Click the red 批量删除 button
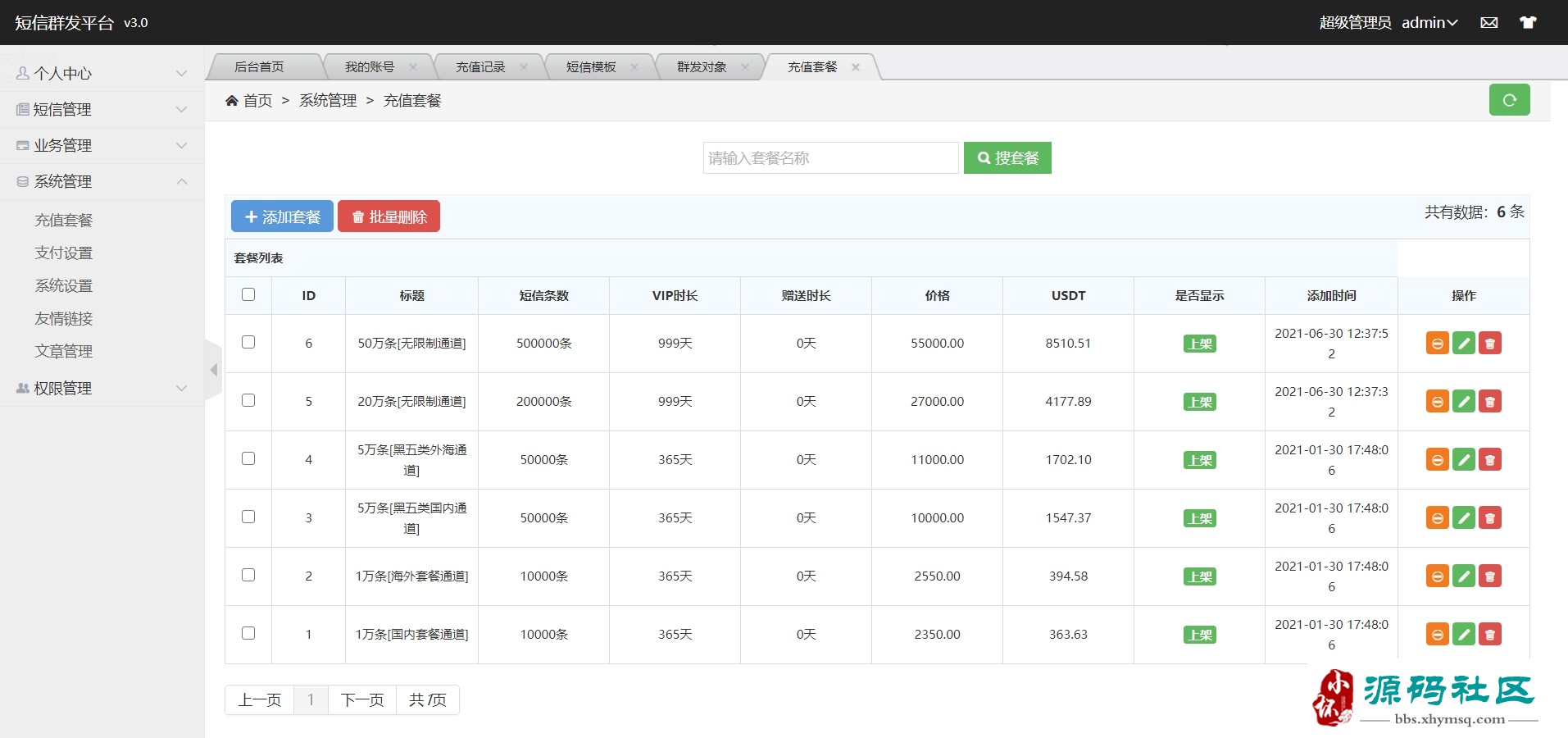This screenshot has width=1568, height=738. click(x=389, y=216)
